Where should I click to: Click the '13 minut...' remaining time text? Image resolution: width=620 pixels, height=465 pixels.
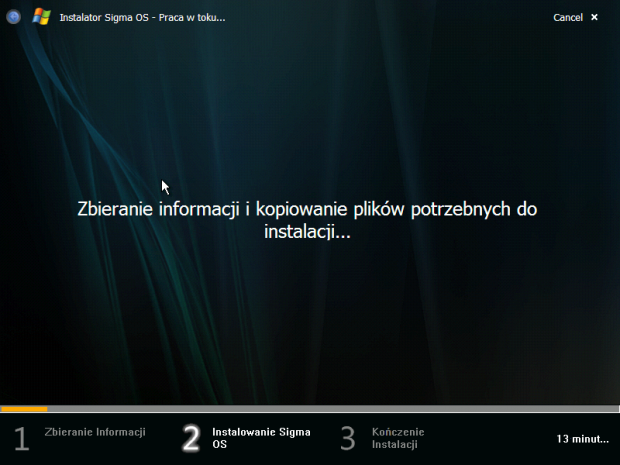(x=583, y=439)
